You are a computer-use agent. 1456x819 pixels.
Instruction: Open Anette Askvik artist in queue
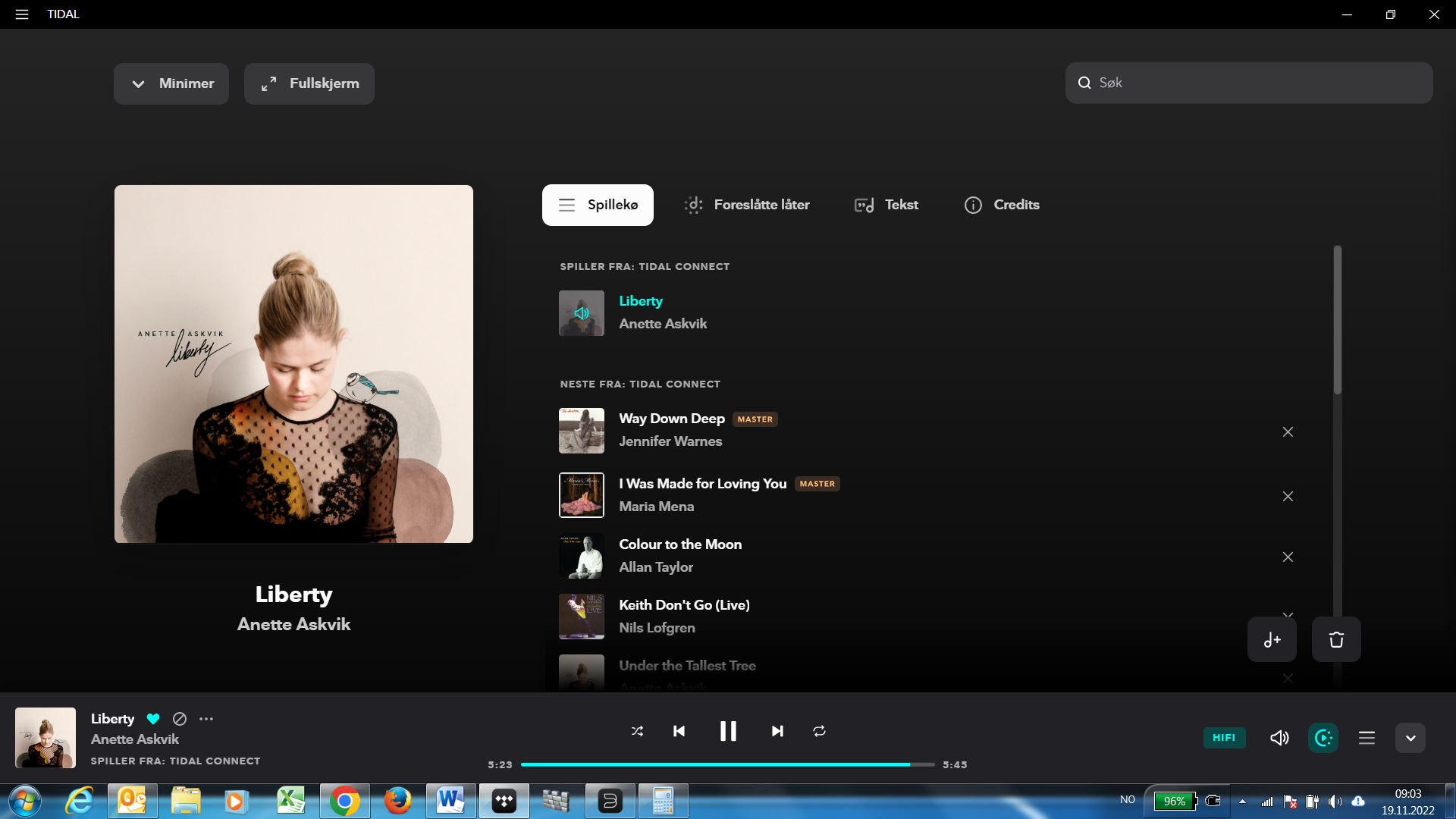[x=663, y=324]
